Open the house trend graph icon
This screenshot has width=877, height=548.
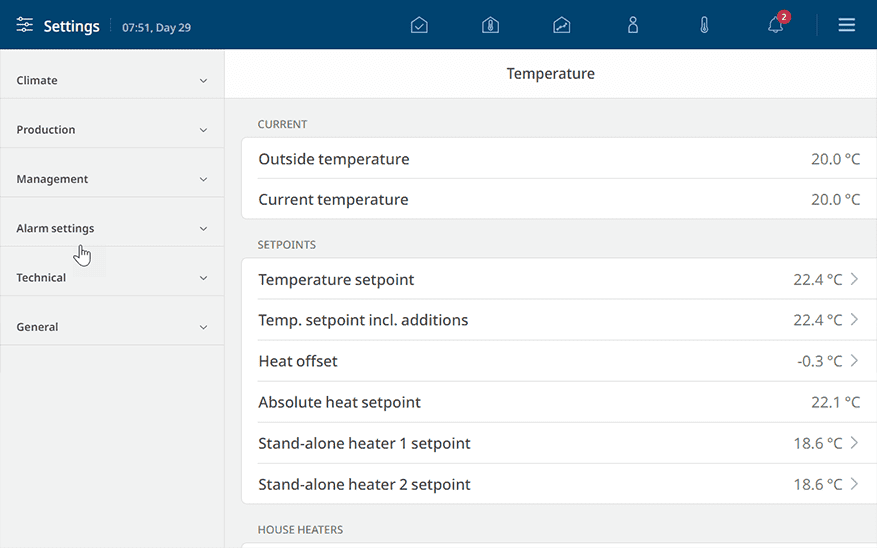(562, 25)
